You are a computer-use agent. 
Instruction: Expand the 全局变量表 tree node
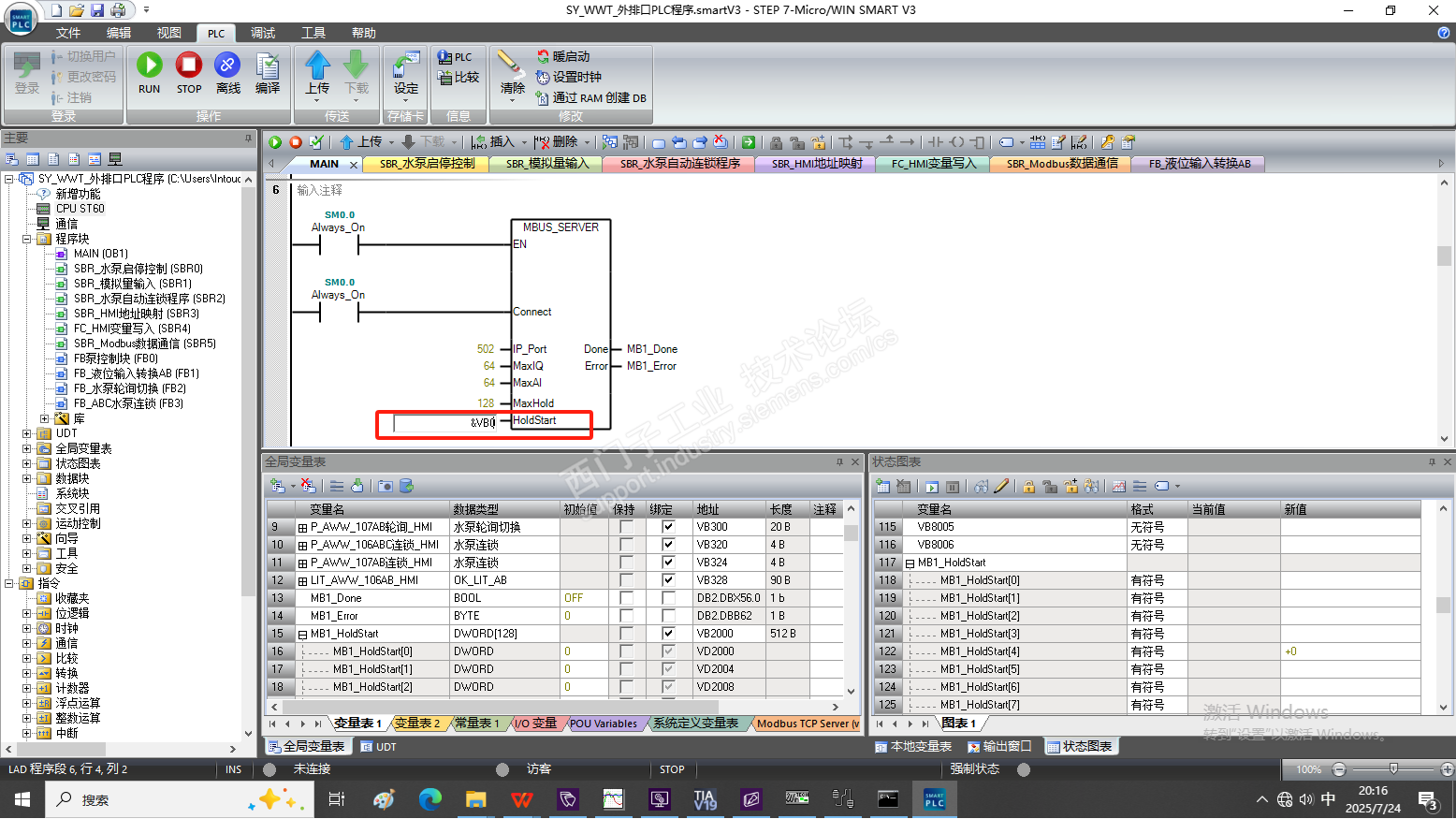tap(27, 448)
